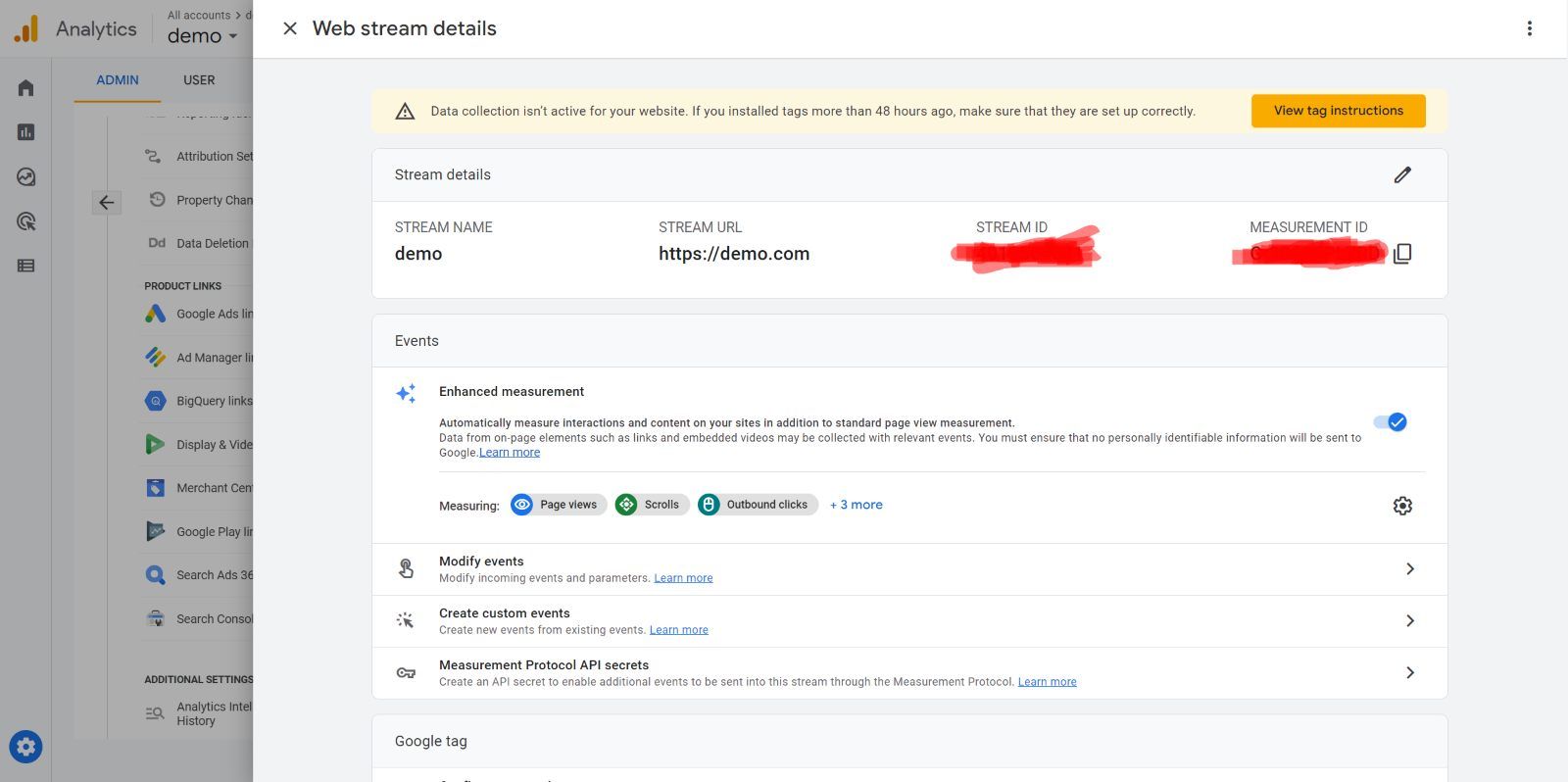Open Learn more link for Measurement Protocol
The image size is (1568, 782).
(x=1047, y=682)
